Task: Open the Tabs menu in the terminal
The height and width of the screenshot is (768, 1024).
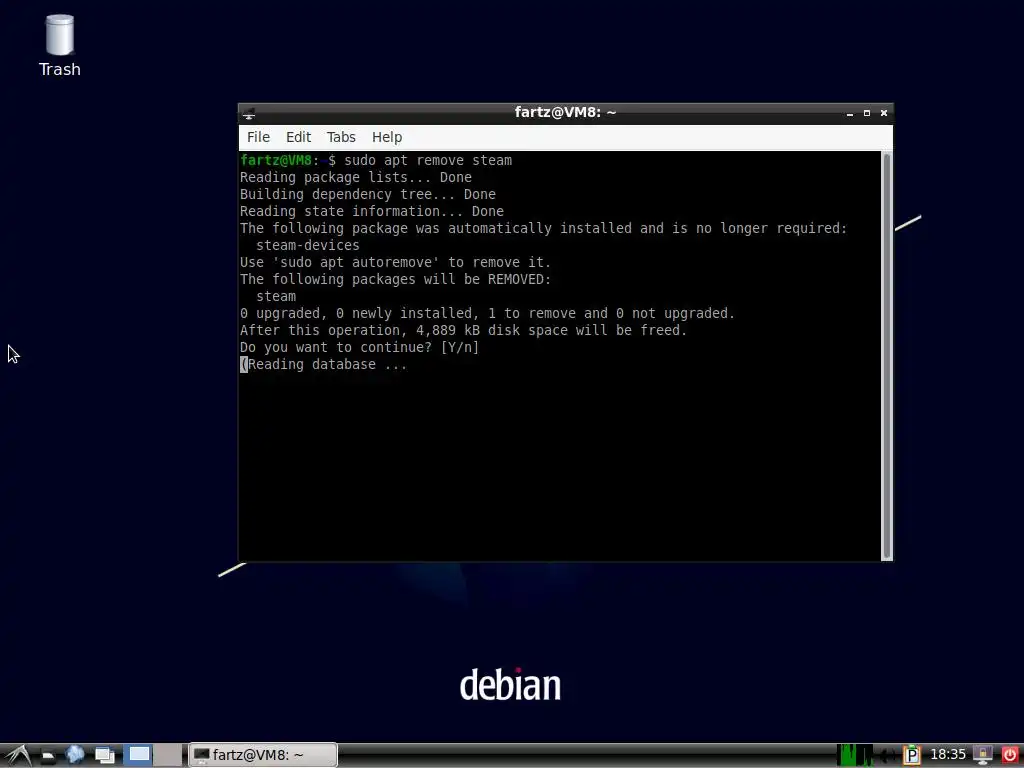Action: [341, 137]
